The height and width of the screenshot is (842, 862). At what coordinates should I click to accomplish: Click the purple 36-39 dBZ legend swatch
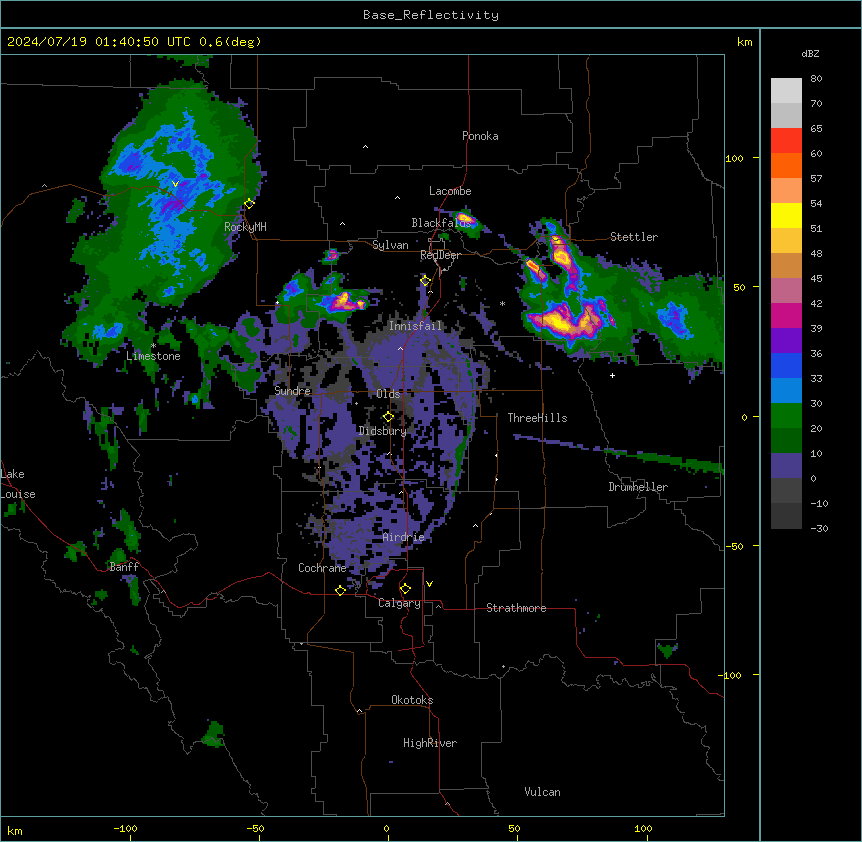tap(786, 341)
